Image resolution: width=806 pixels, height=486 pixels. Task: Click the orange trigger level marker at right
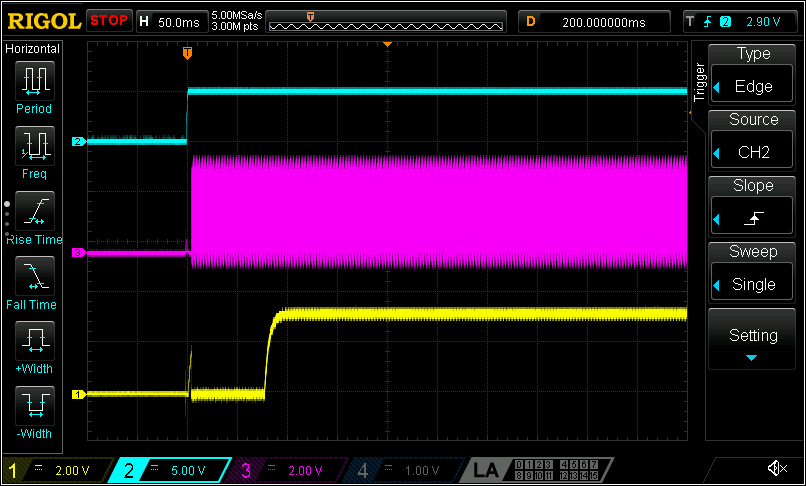(690, 112)
